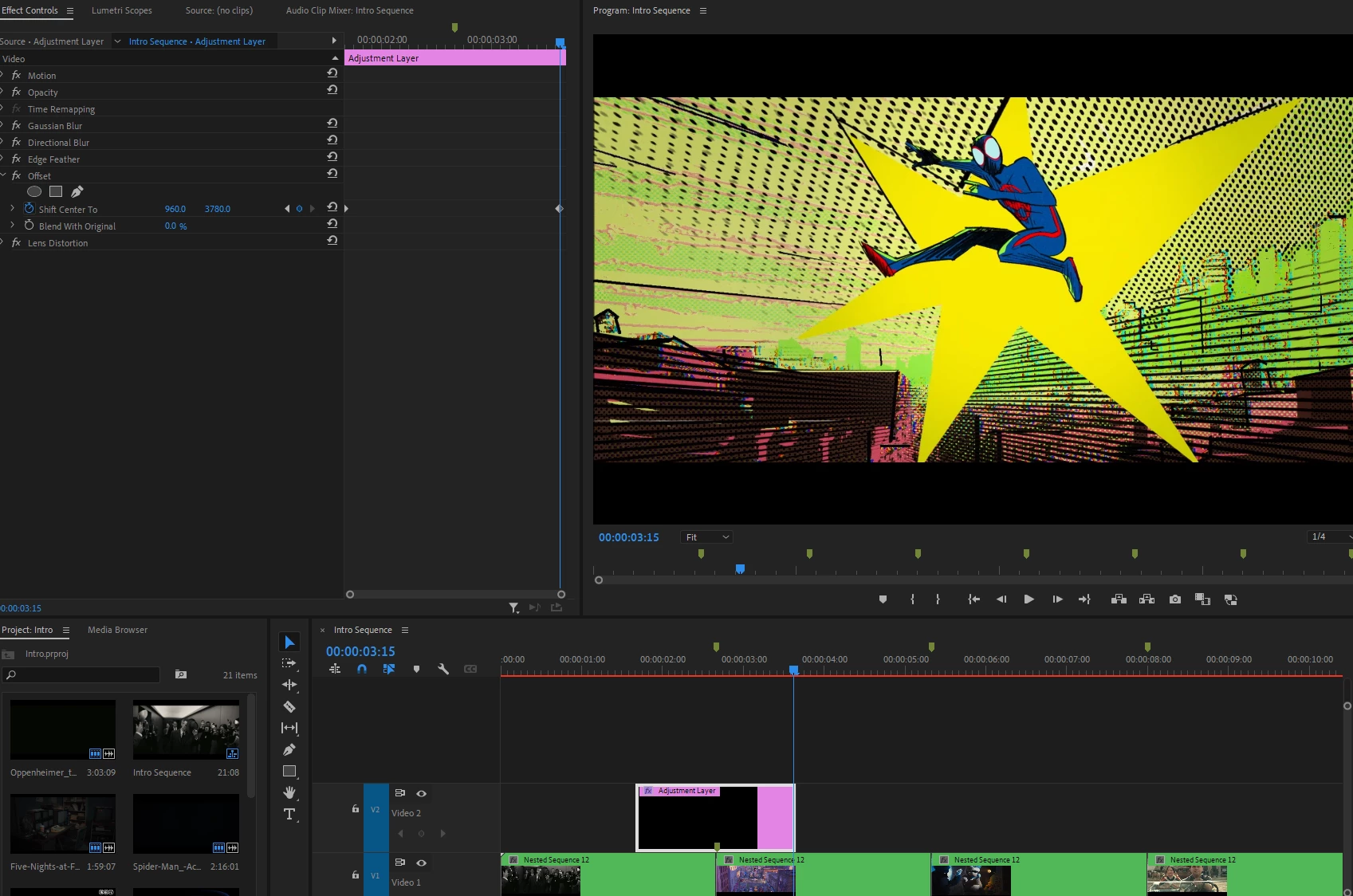Reset the Gaussian Blur effect

[332, 123]
